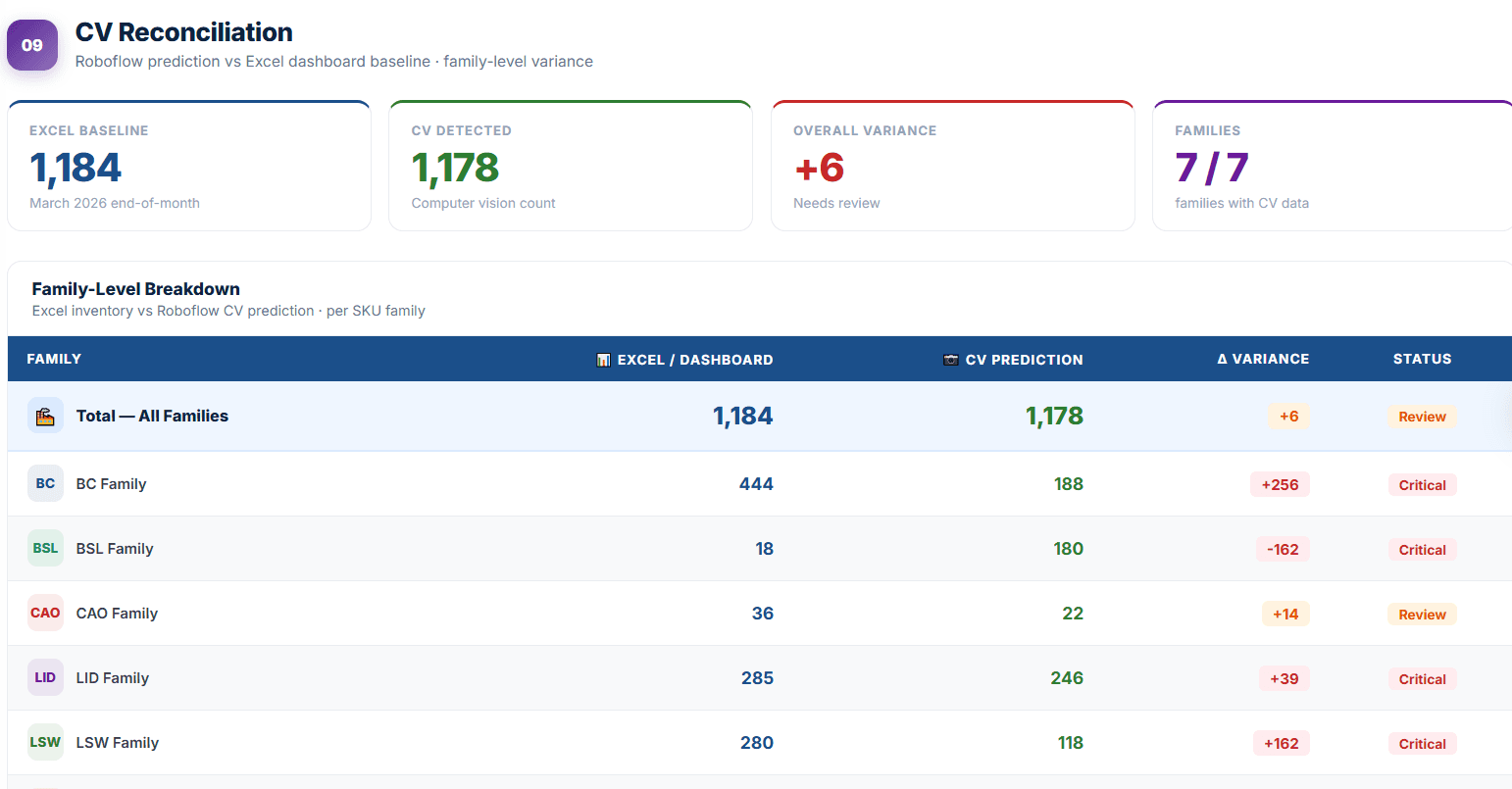The image size is (1512, 789).
Task: Click the Critical status for BSL Family
Action: [1423, 550]
